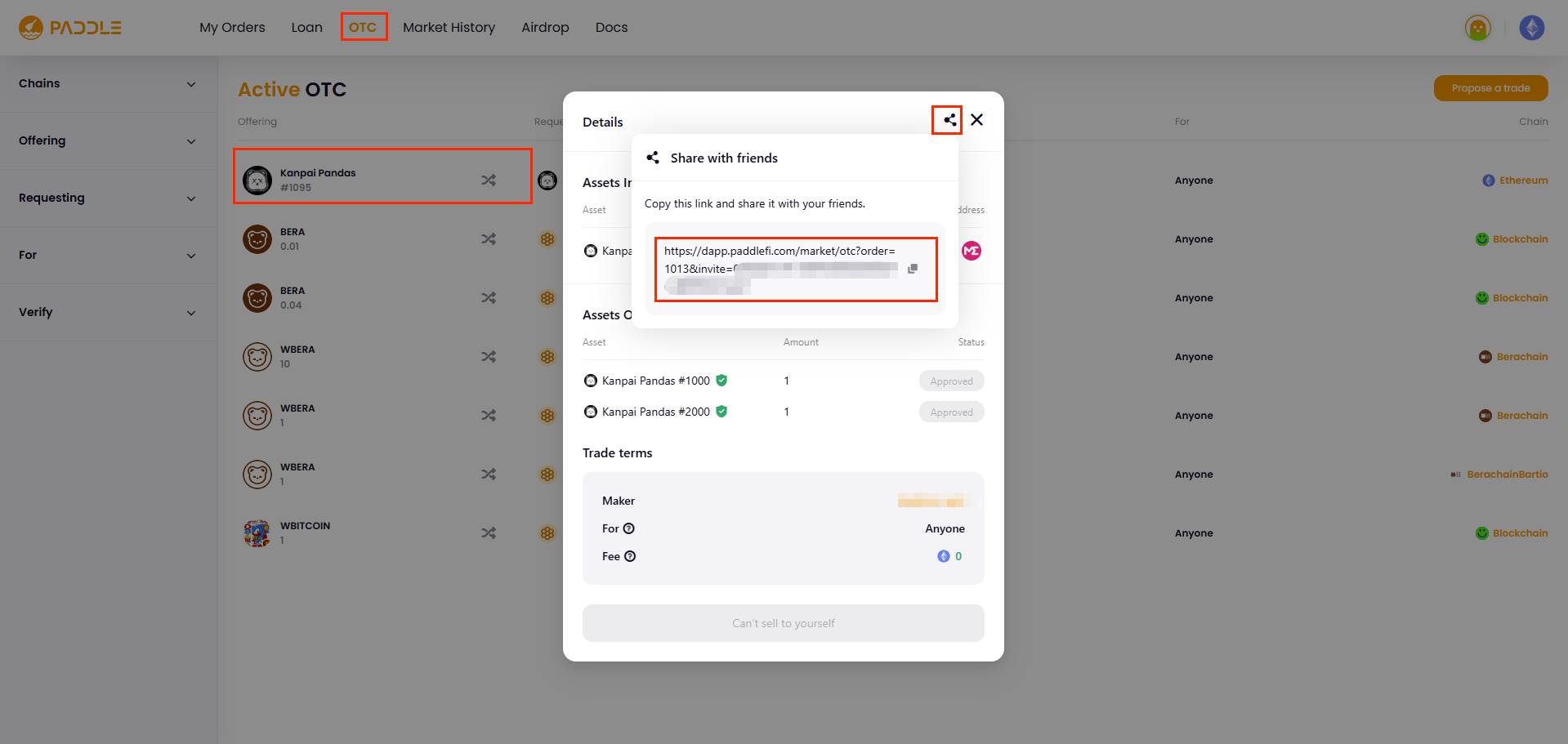Viewport: 1568px width, 744px height.
Task: Click the help icon next to Fee
Action: [x=630, y=556]
